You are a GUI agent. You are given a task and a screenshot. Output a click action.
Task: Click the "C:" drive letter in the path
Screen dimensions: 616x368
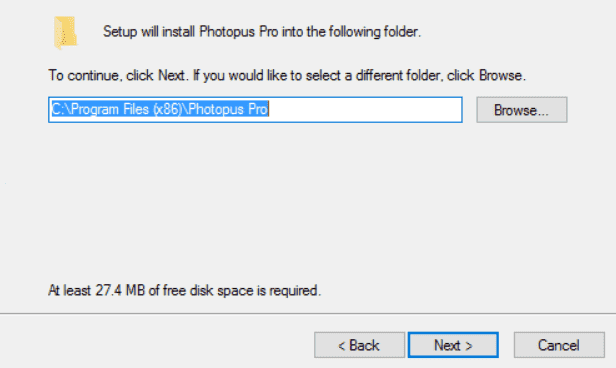pyautogui.click(x=57, y=109)
